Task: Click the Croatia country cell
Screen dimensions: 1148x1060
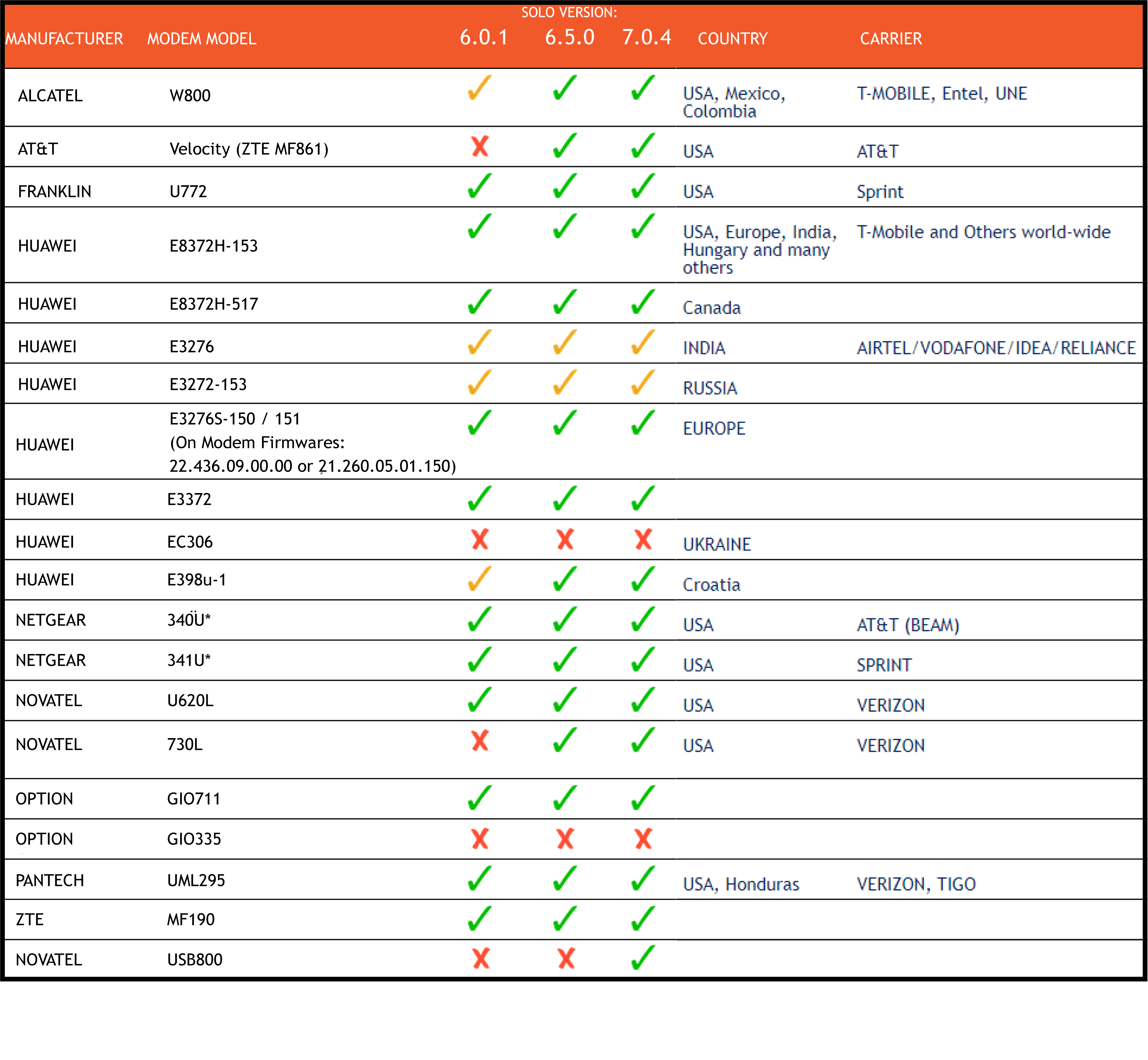Action: [x=712, y=584]
